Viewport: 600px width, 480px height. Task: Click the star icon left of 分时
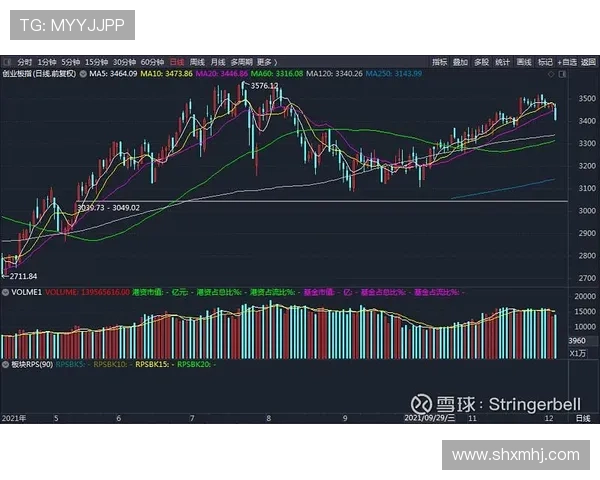click(x=7, y=61)
